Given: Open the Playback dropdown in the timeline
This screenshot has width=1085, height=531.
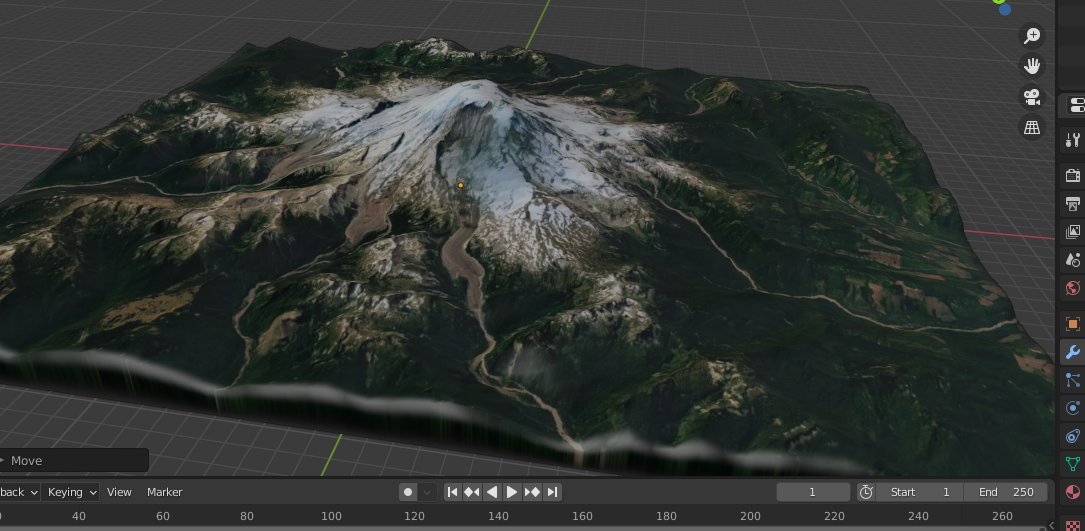Looking at the screenshot, I should [x=18, y=492].
